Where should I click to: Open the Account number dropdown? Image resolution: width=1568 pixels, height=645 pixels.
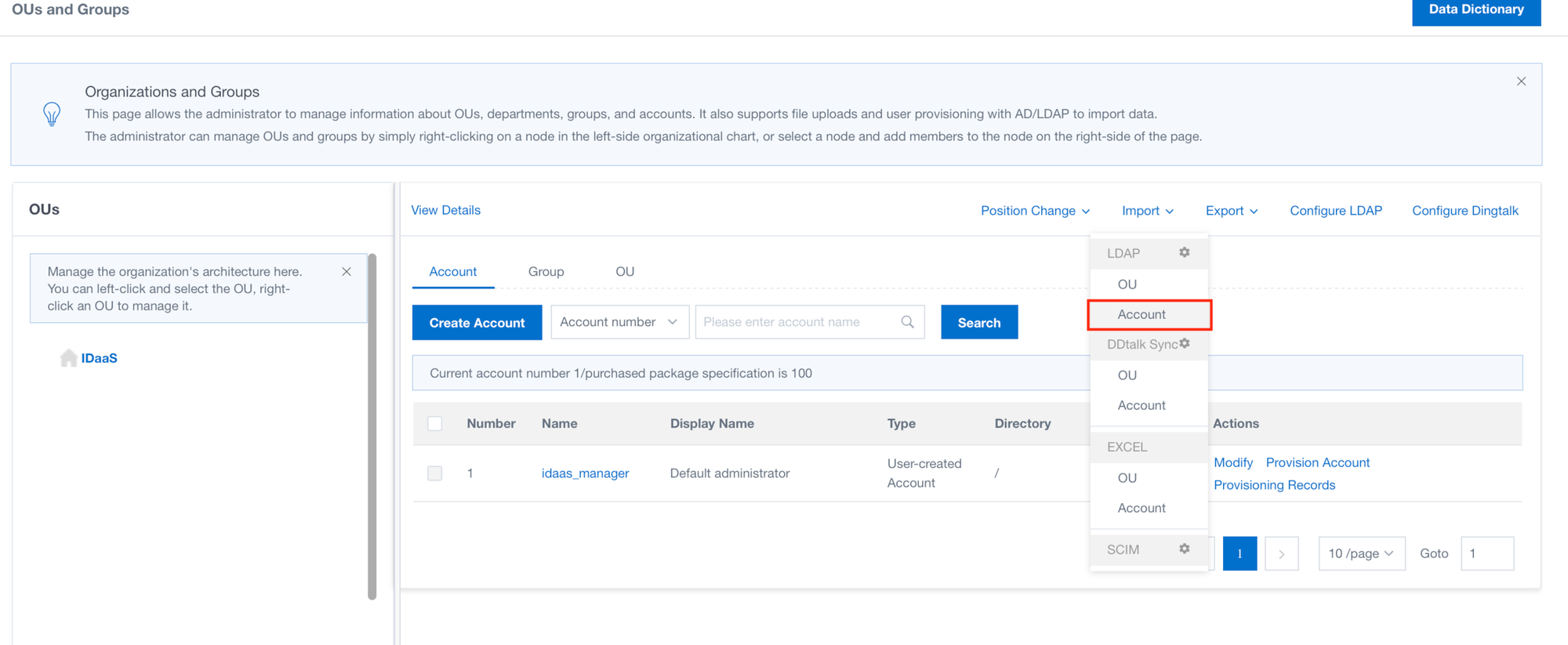(x=619, y=322)
